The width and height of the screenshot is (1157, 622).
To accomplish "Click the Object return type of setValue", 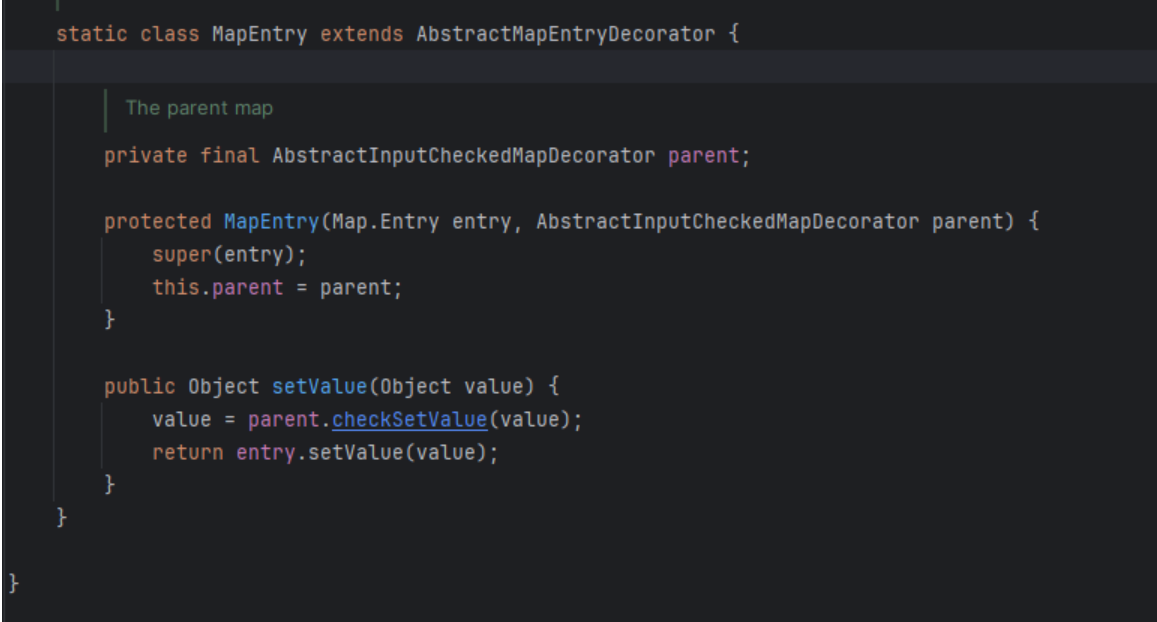I will (x=224, y=387).
